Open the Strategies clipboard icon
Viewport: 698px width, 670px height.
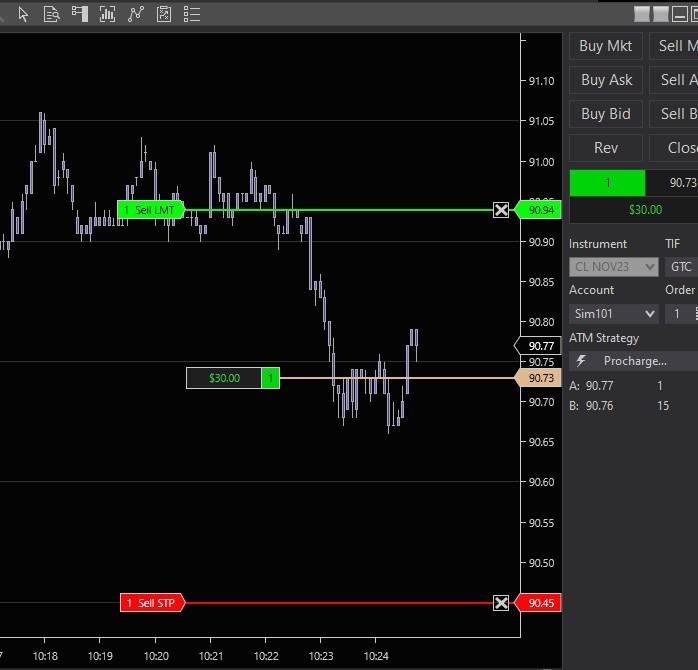[x=164, y=14]
